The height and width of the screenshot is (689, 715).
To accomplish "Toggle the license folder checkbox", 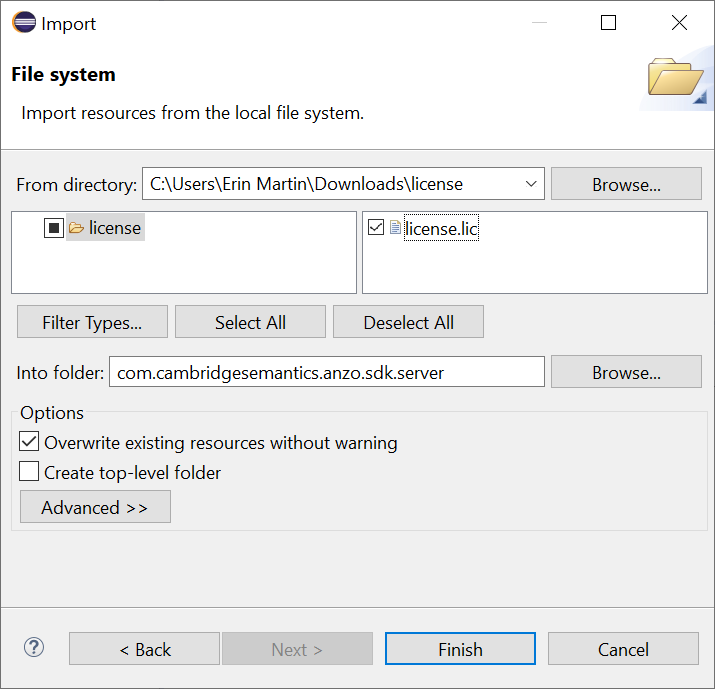I will (x=54, y=228).
